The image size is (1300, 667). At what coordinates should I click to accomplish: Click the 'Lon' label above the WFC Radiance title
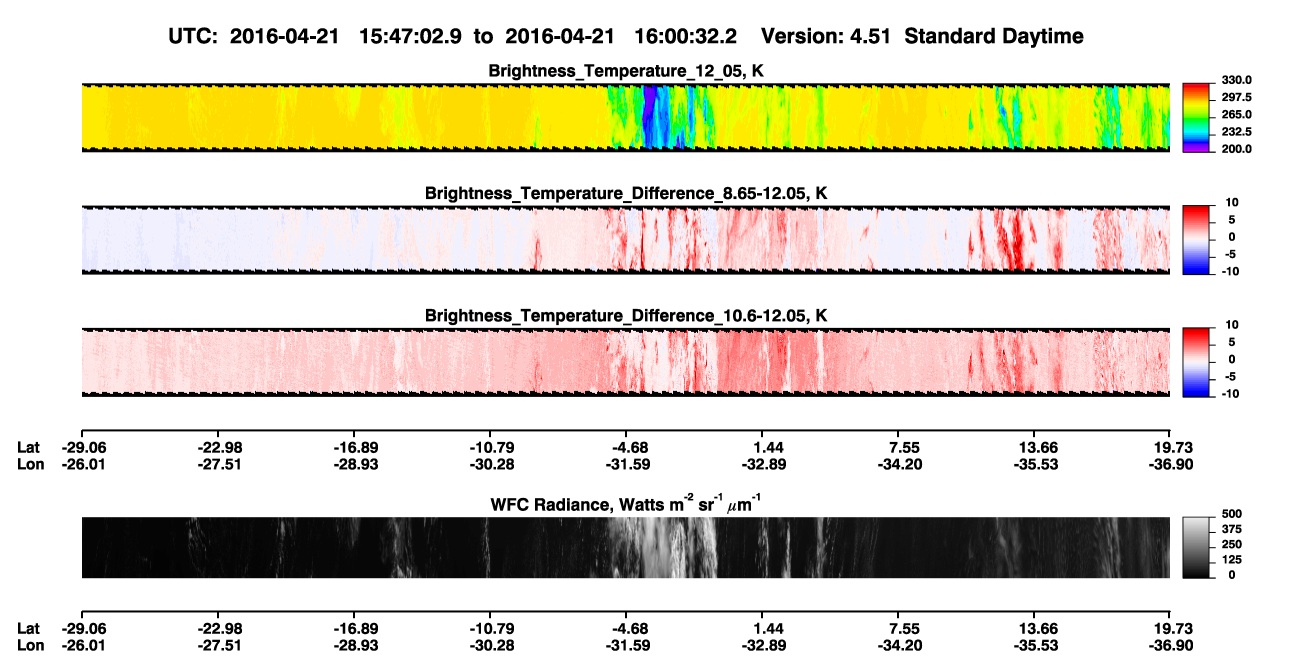click(x=31, y=464)
